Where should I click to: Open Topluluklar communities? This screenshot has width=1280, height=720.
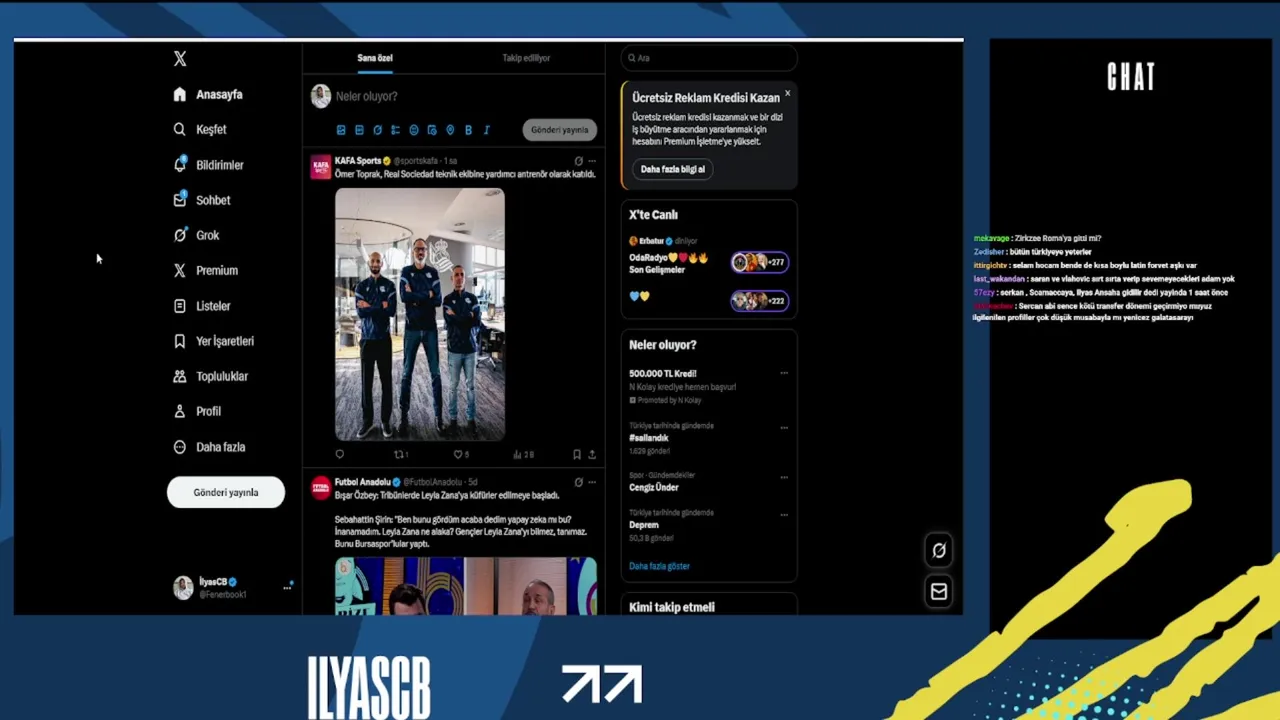coord(210,376)
